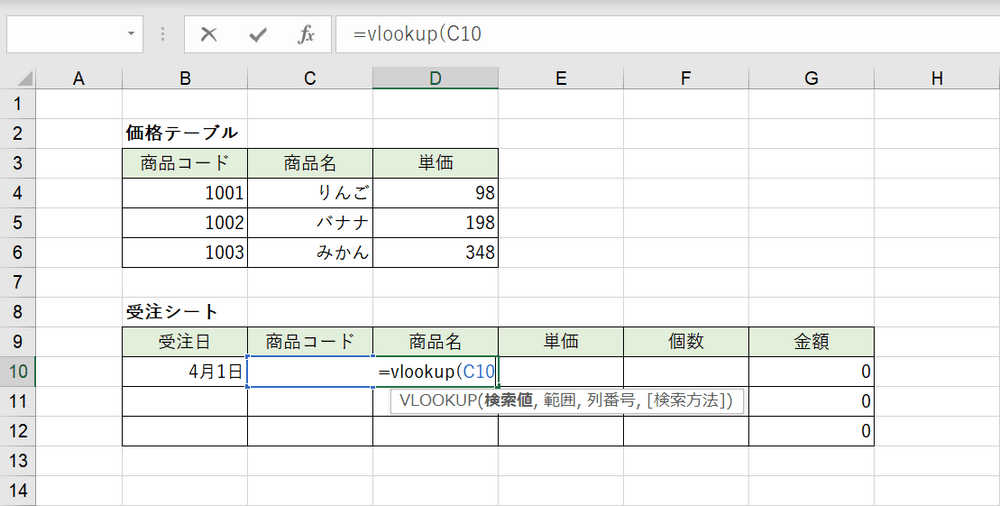1000x506 pixels.
Task: Click the 単価 header in row 3
Action: pos(436,163)
